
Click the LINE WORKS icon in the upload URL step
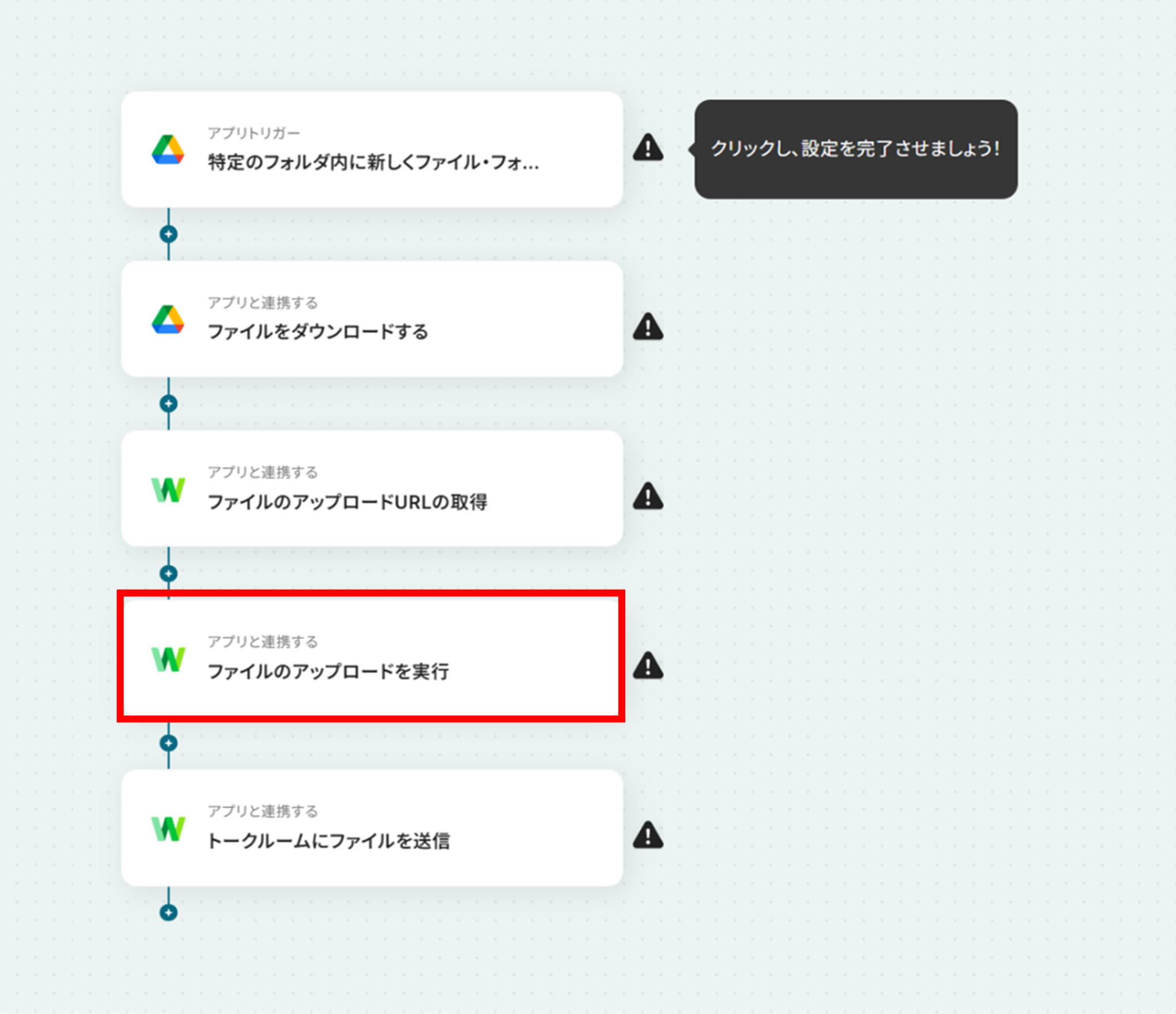click(x=168, y=490)
